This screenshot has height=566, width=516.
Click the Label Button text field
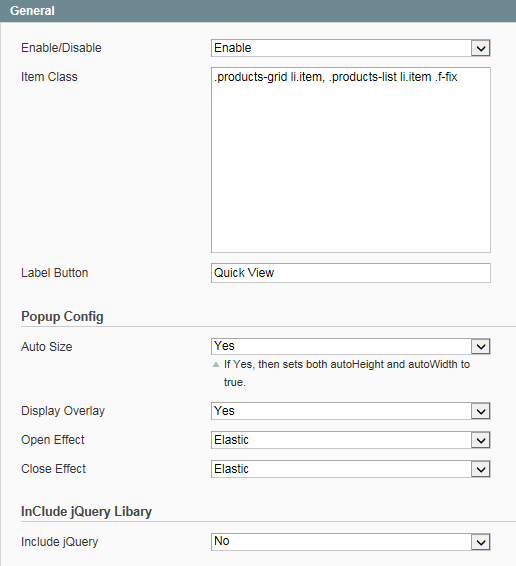pyautogui.click(x=351, y=273)
